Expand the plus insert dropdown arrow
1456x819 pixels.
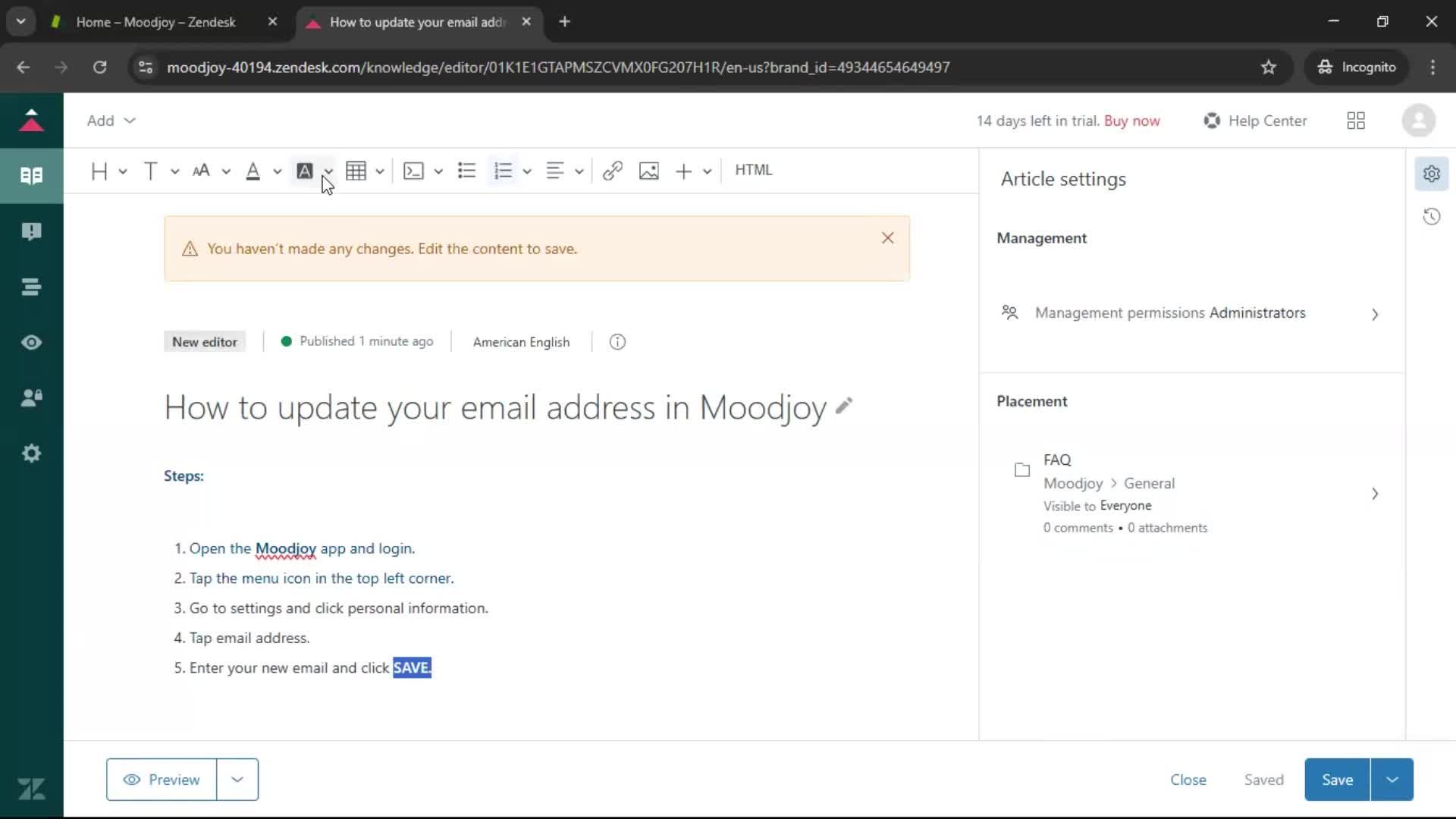(x=707, y=171)
